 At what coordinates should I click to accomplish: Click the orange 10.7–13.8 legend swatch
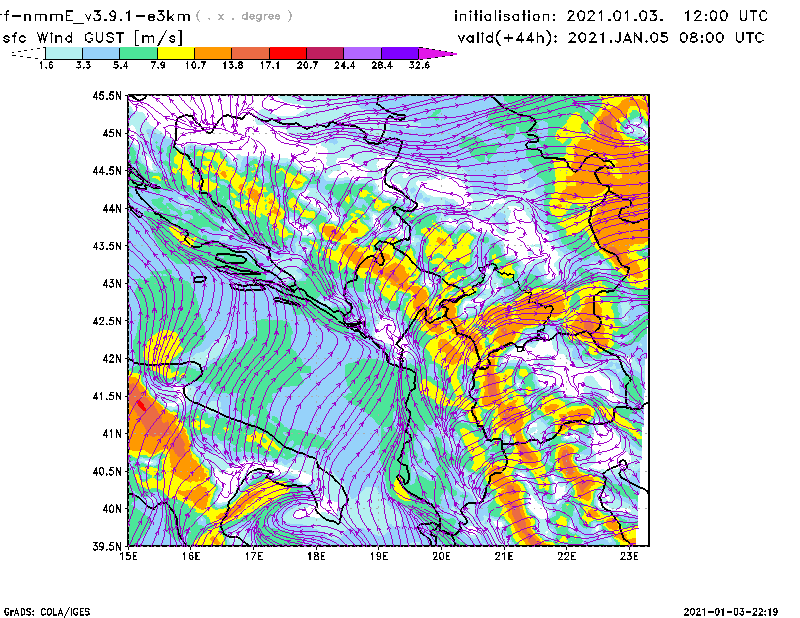(213, 53)
